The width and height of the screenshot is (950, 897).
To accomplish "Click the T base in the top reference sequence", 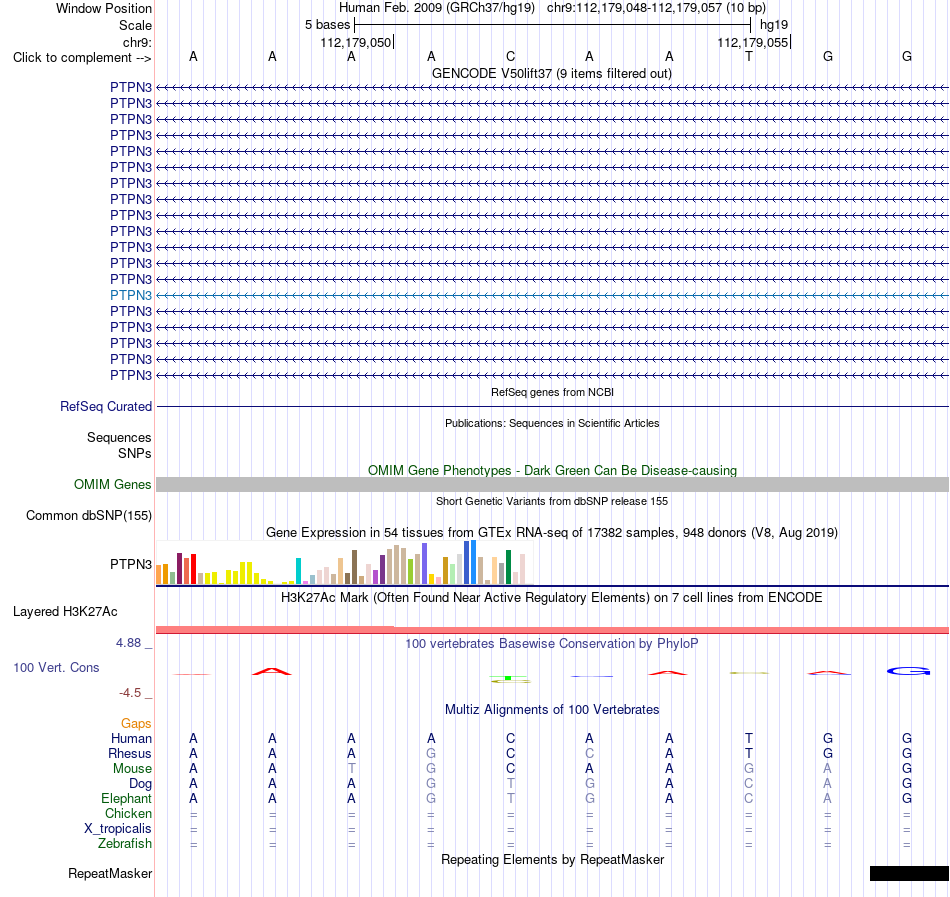I will tap(749, 57).
